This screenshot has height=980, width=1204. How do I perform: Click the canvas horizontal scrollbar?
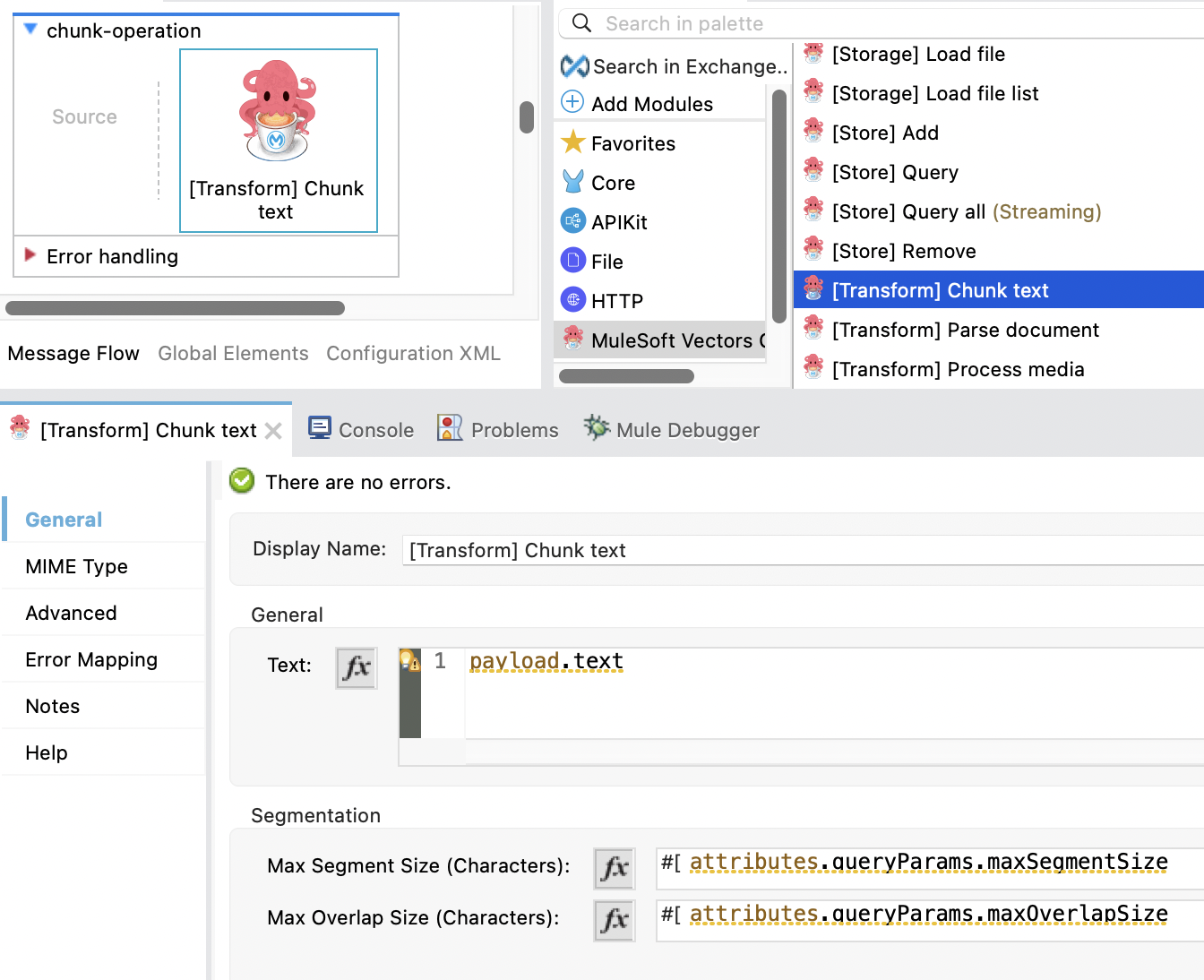(175, 308)
